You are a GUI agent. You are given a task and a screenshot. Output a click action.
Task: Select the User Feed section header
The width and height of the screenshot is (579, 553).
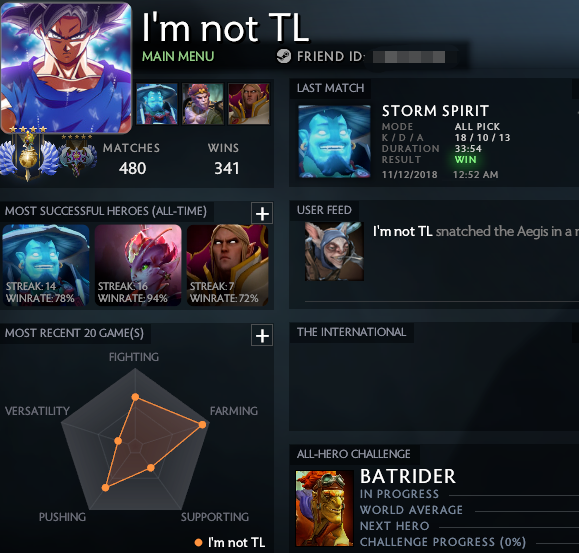(324, 210)
